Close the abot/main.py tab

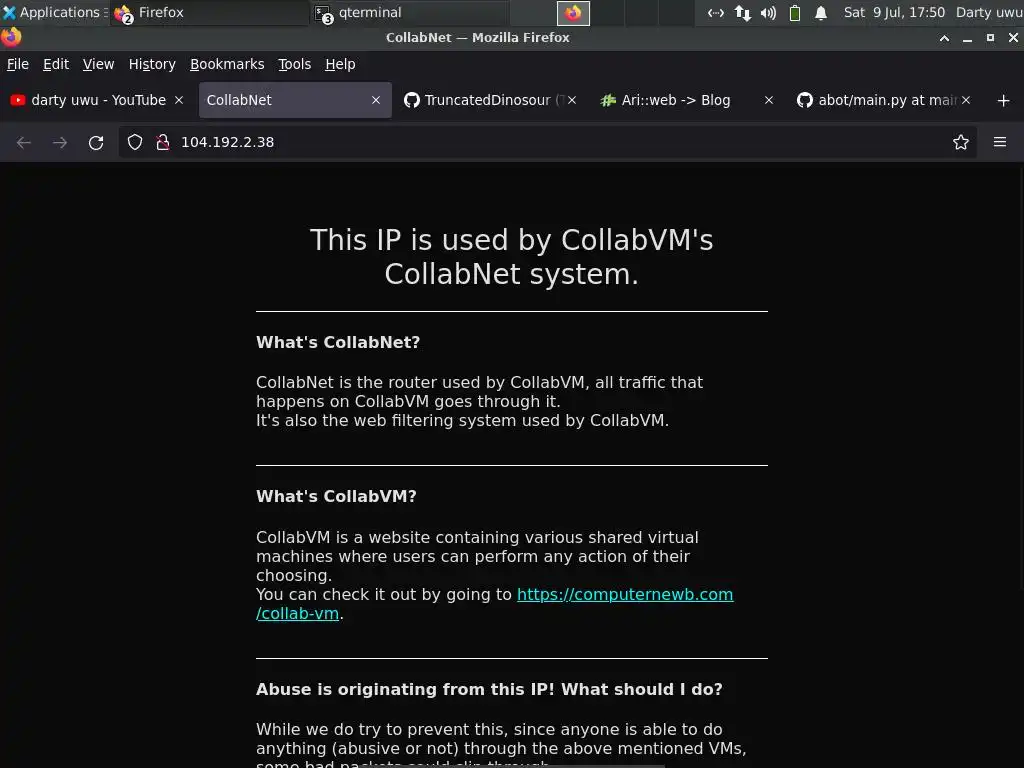coord(966,100)
